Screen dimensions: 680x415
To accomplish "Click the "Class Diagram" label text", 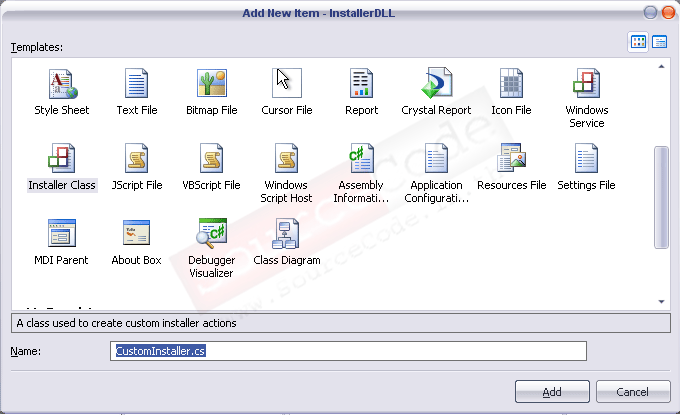I will tap(287, 260).
